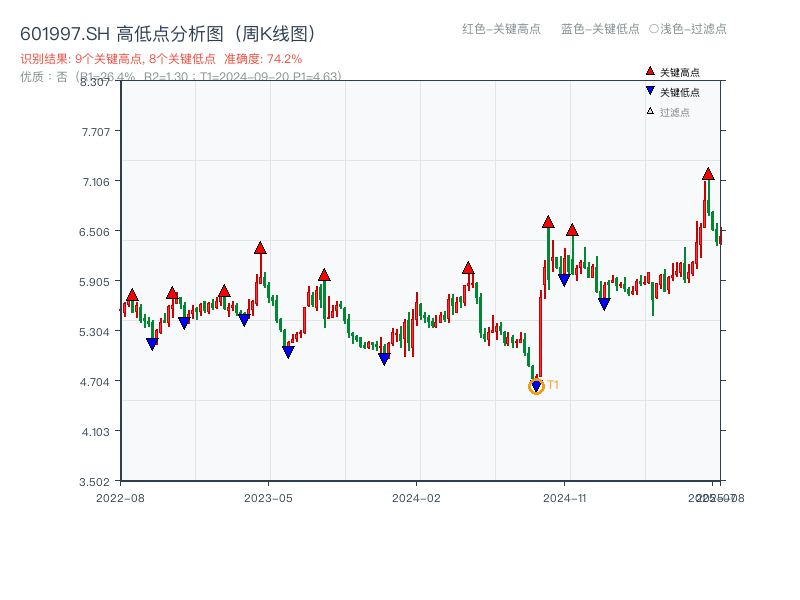This screenshot has height=600, width=800.
Task: Select the key-low marker around January 2025
Action: click(604, 305)
